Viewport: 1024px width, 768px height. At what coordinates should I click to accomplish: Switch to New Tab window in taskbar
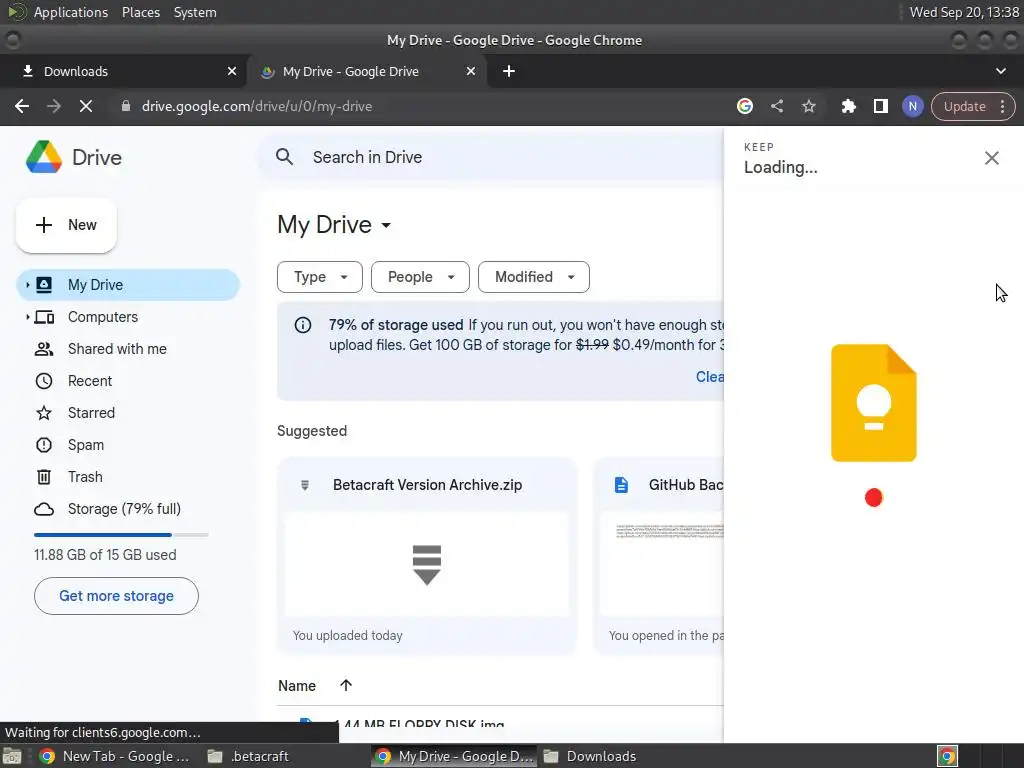tap(115, 756)
